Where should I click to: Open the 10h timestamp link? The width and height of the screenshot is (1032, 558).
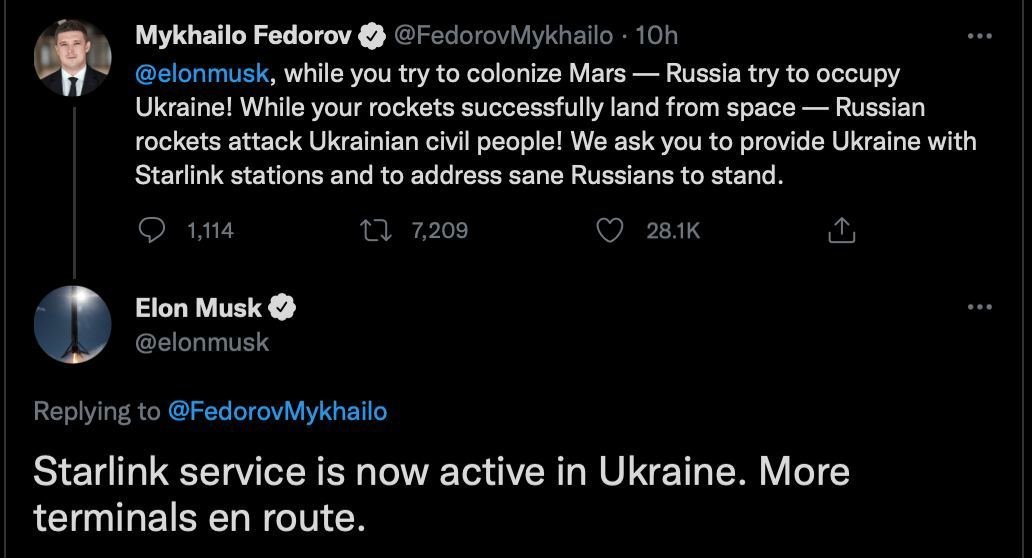[657, 36]
